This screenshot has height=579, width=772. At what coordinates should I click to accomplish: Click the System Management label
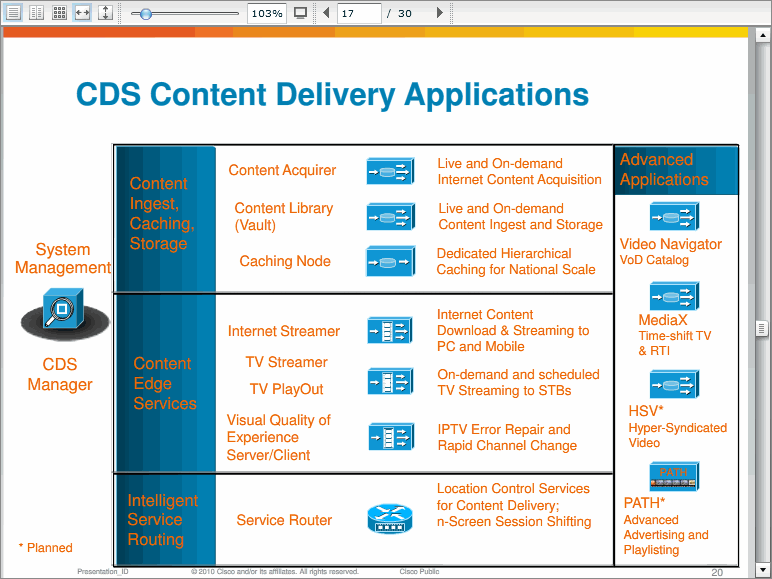click(63, 258)
